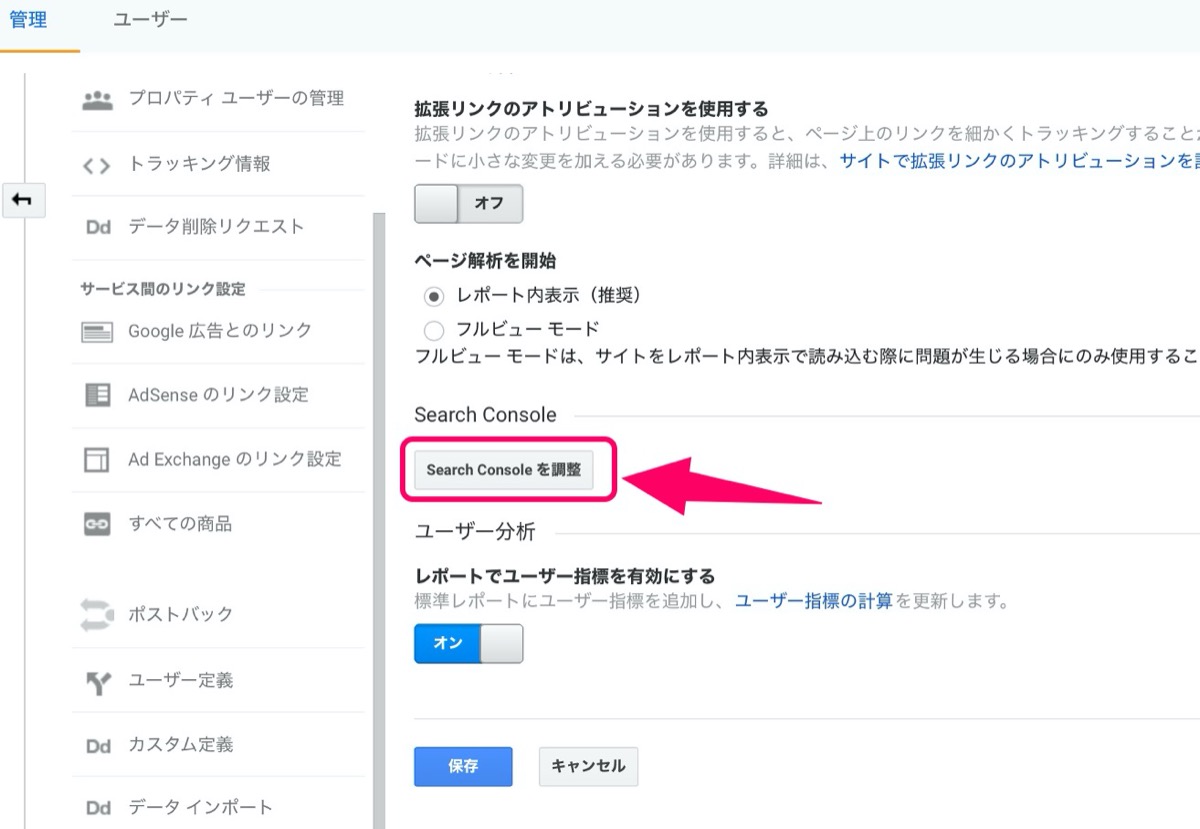Click the キャンセル button
Screen dimensions: 1200x829
pos(588,767)
